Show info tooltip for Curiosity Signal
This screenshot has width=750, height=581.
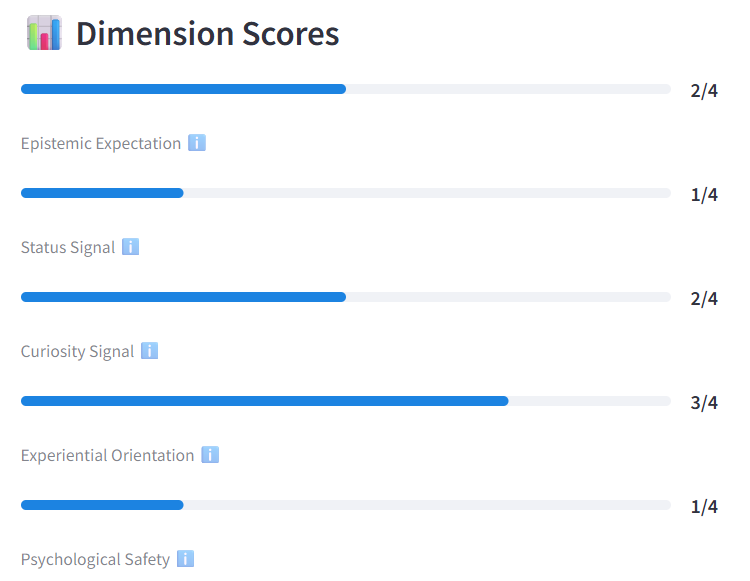149,351
